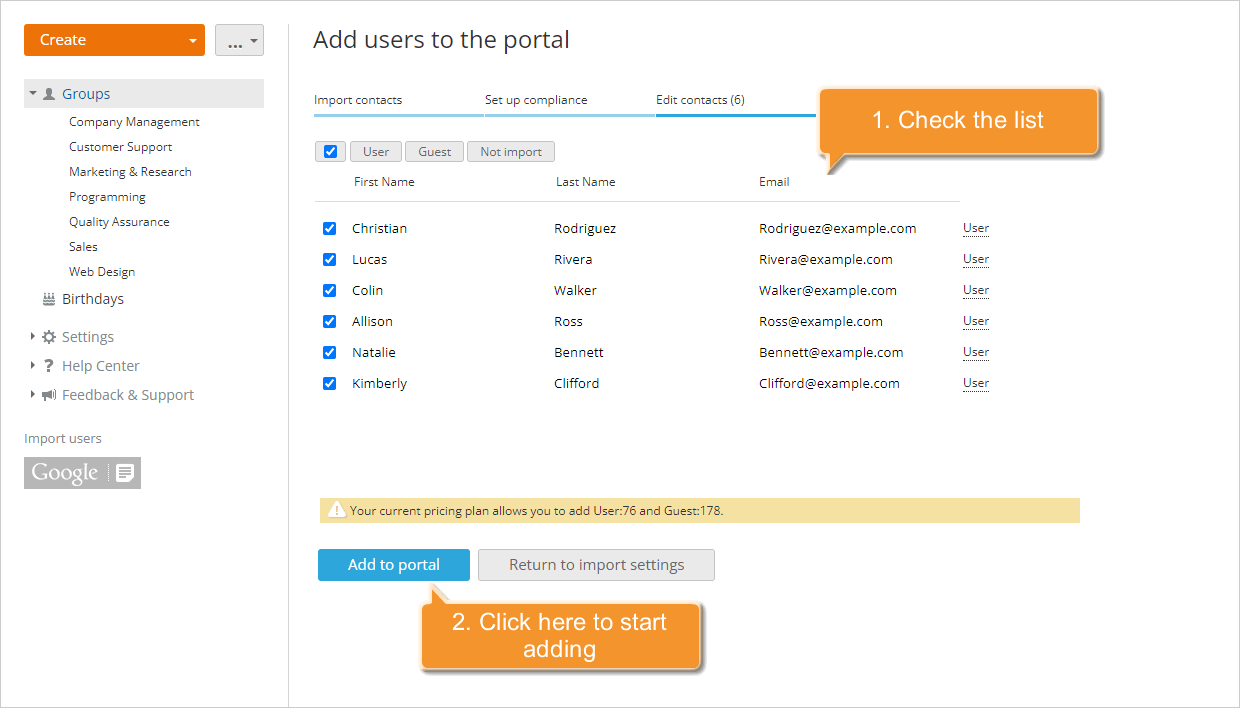
Task: Expand the Settings section
Action: (x=31, y=336)
